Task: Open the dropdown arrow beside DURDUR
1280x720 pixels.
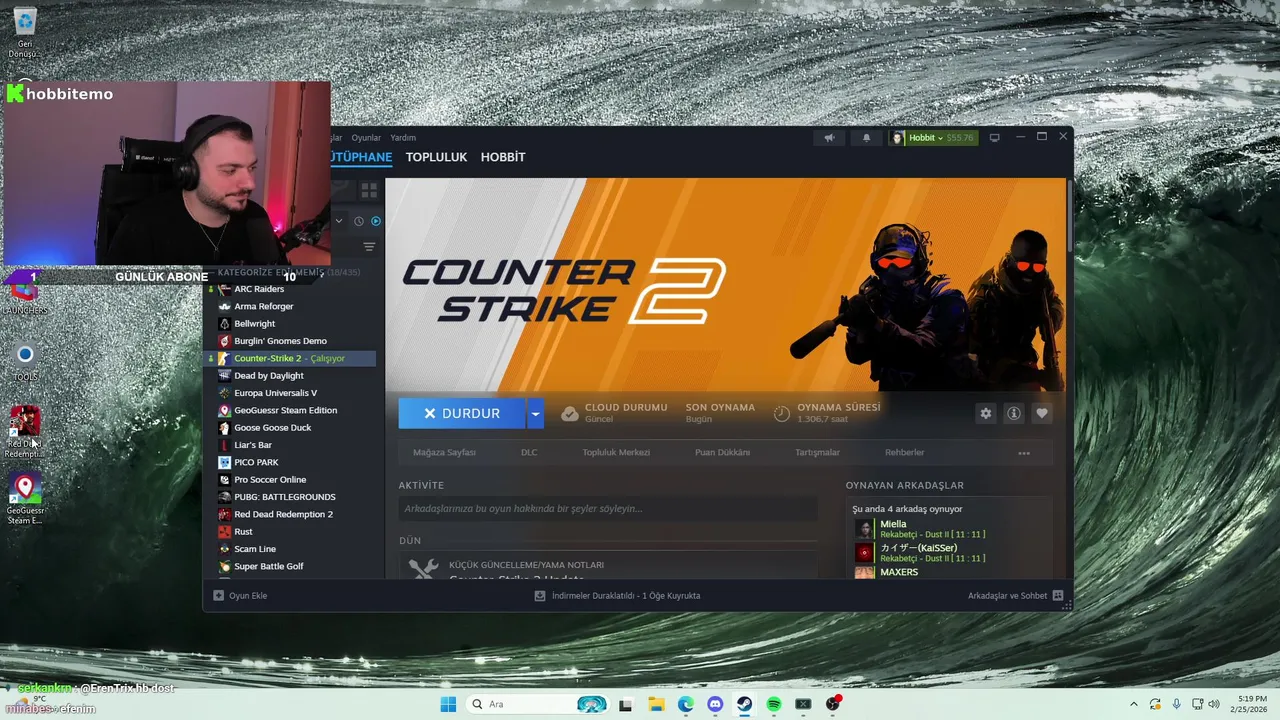Action: (x=536, y=413)
